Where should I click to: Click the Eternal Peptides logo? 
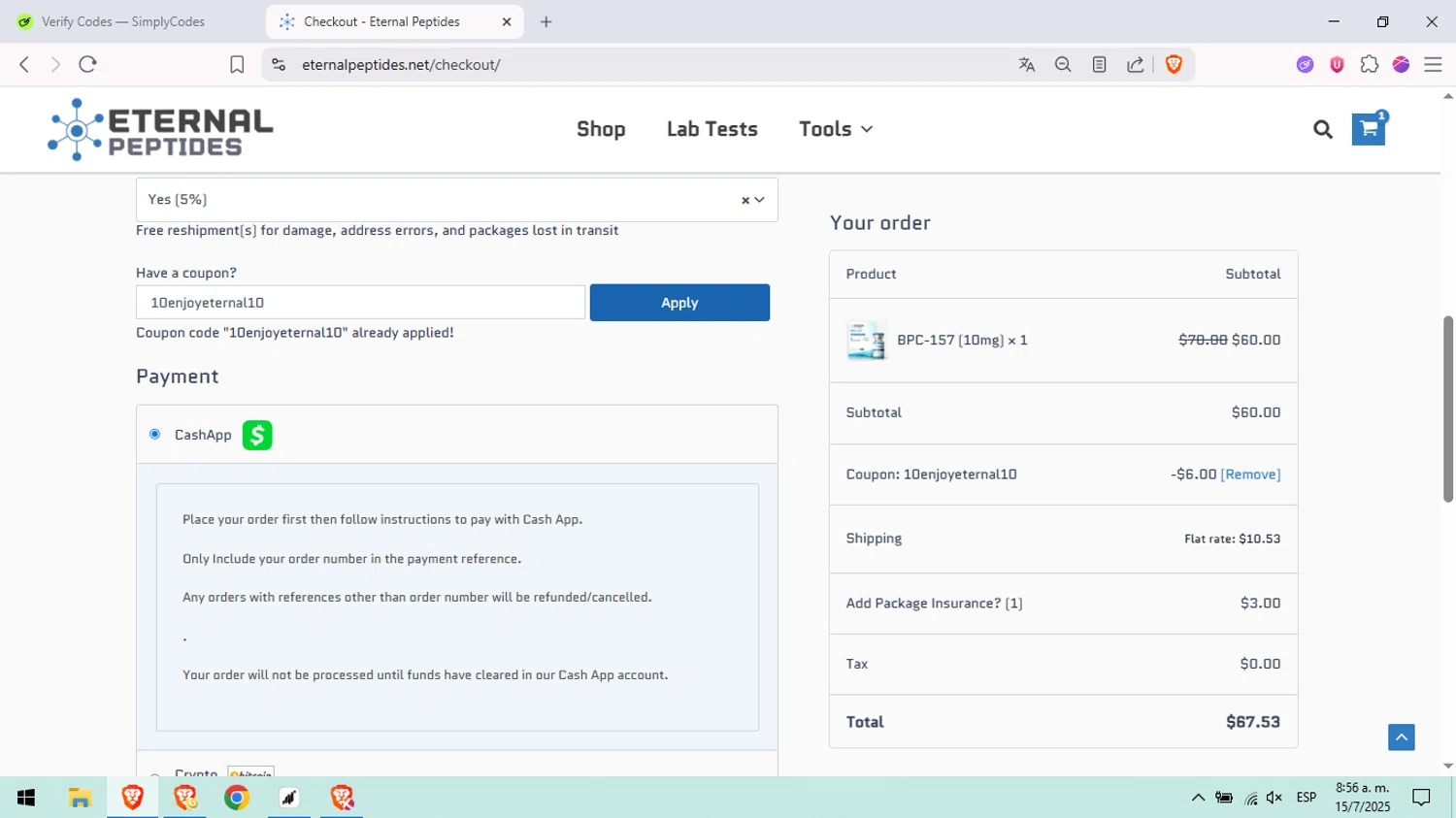point(160,130)
